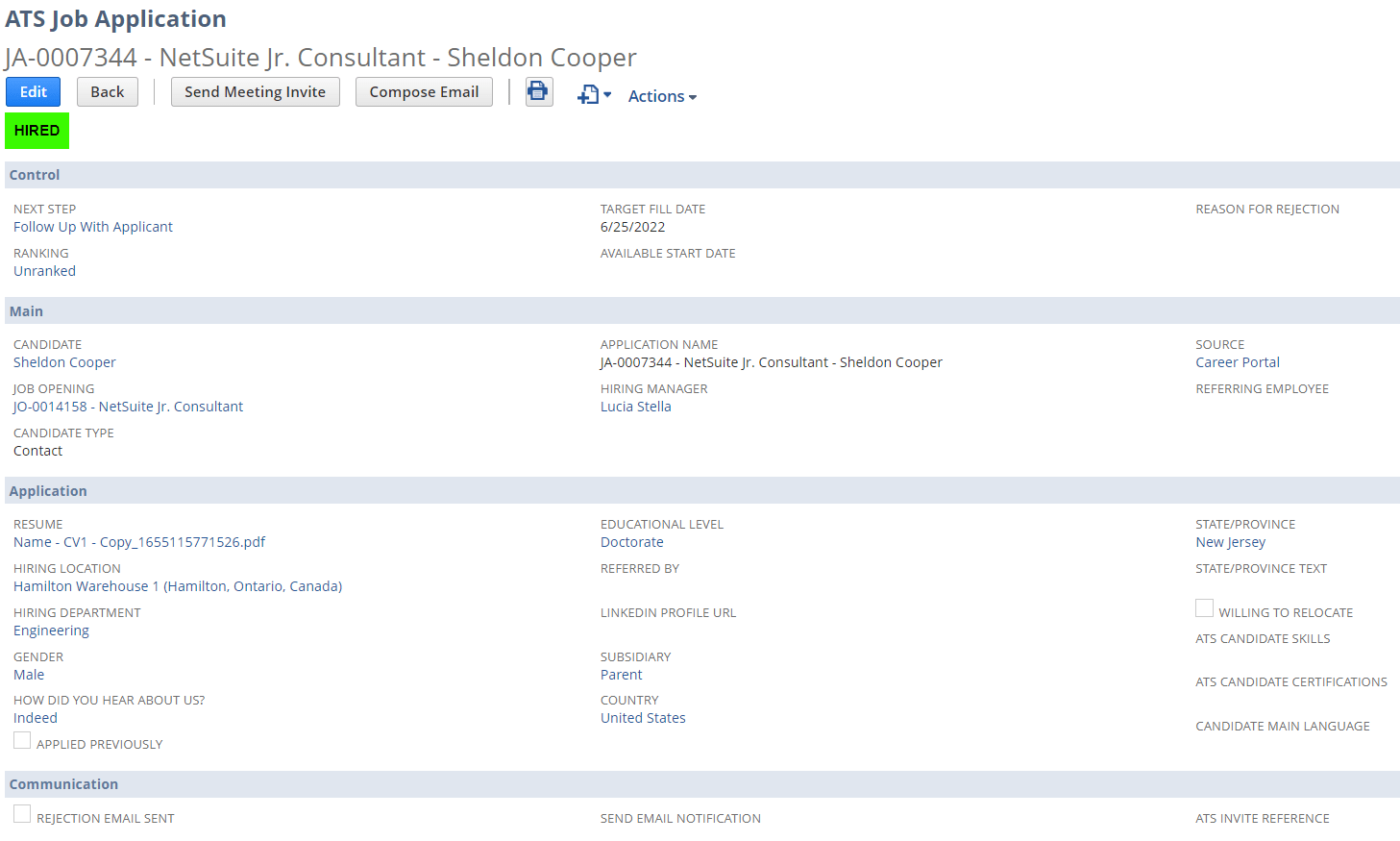Collapse the Main section header
This screenshot has height=841, width=1400.
click(x=701, y=310)
